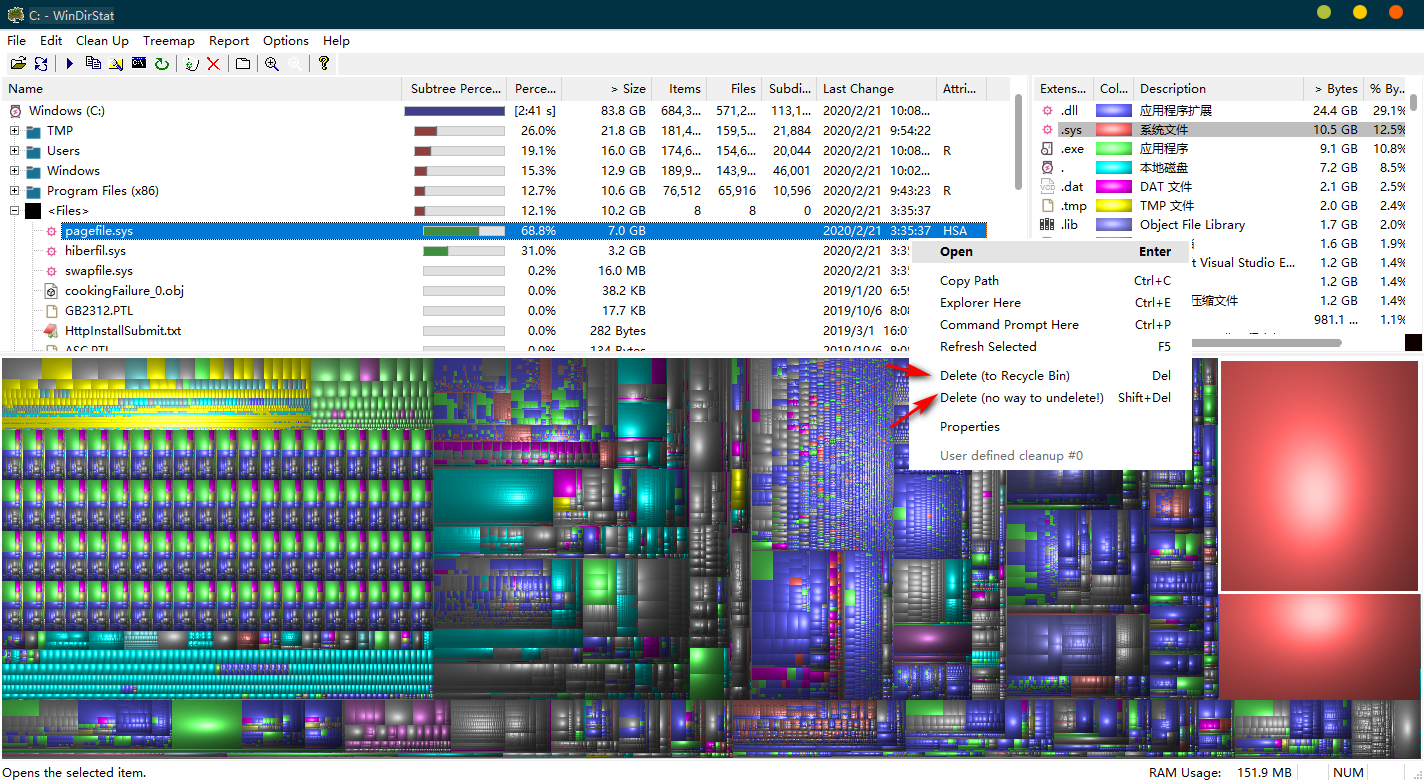This screenshot has width=1424, height=781.
Task: Click the Select Parent folder toolbar icon
Action: 243,64
